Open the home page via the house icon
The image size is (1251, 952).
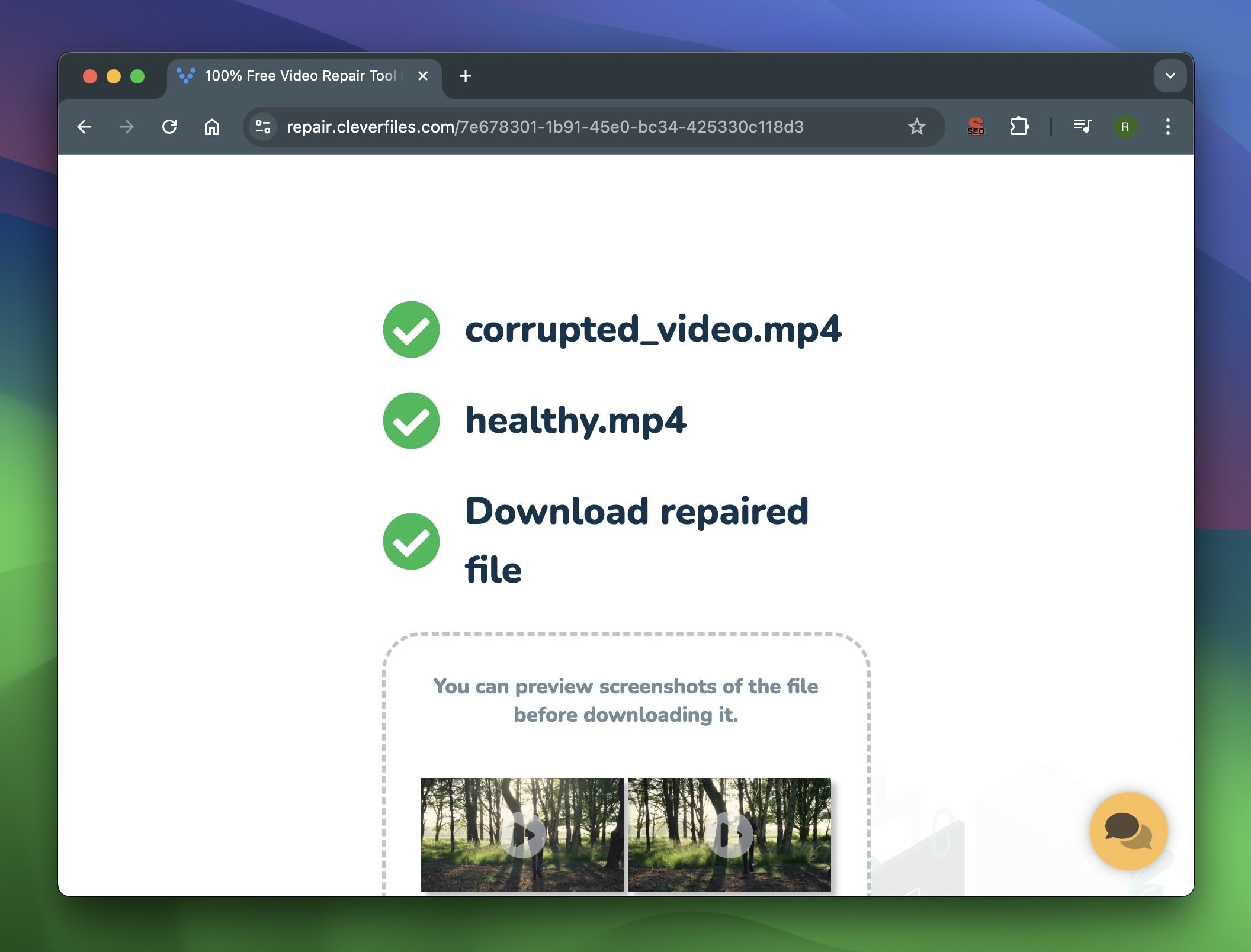click(212, 127)
